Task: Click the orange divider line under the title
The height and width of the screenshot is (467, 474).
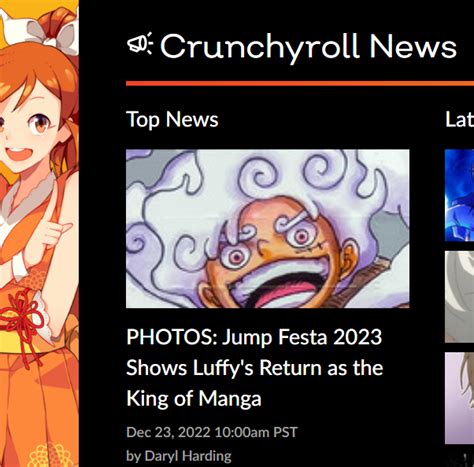Action: (x=300, y=83)
